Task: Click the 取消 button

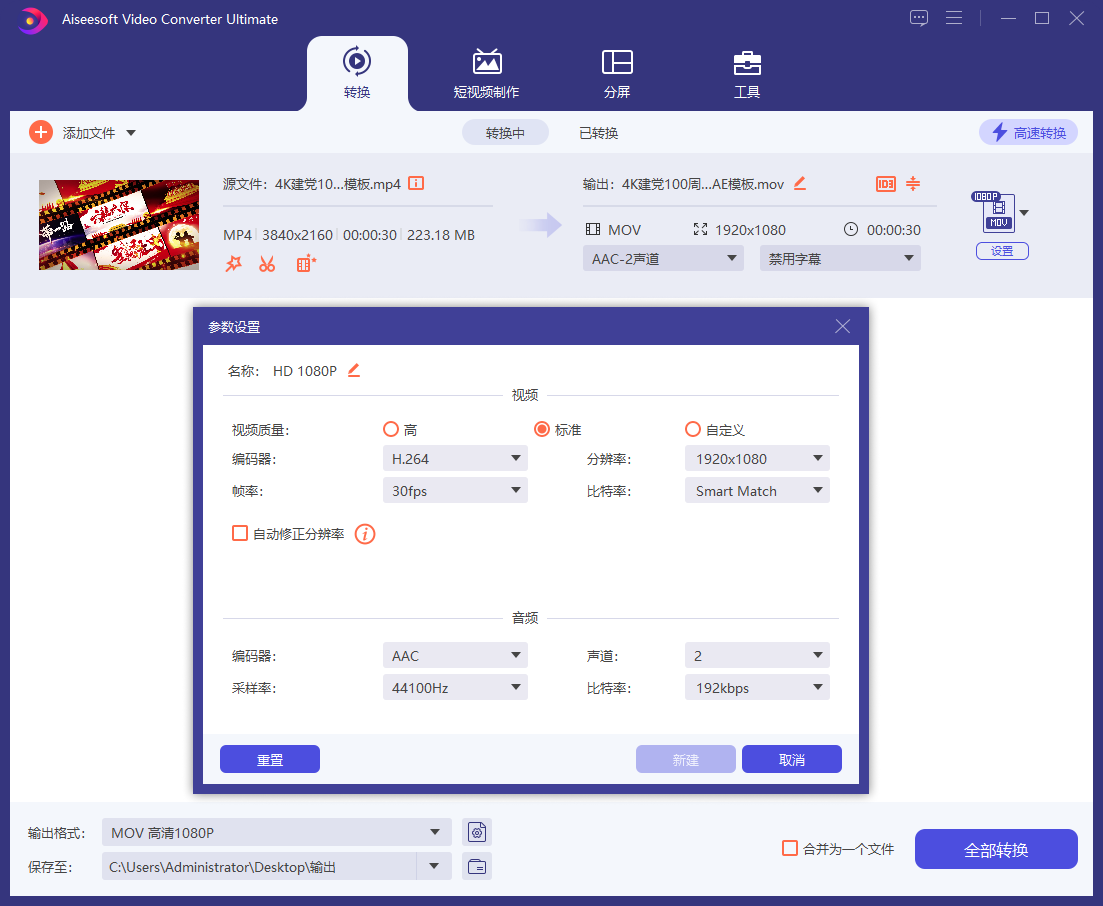Action: [792, 759]
